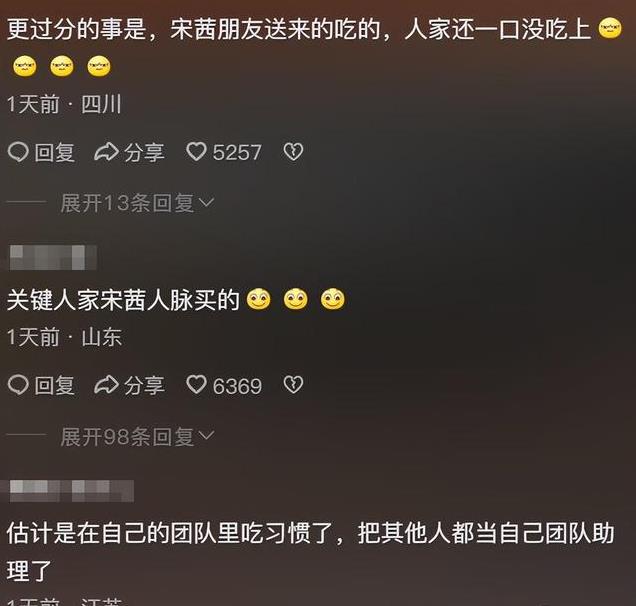The height and width of the screenshot is (606, 636).
Task: Click the expressionless emoji after 没吃上
Action: coord(610,28)
